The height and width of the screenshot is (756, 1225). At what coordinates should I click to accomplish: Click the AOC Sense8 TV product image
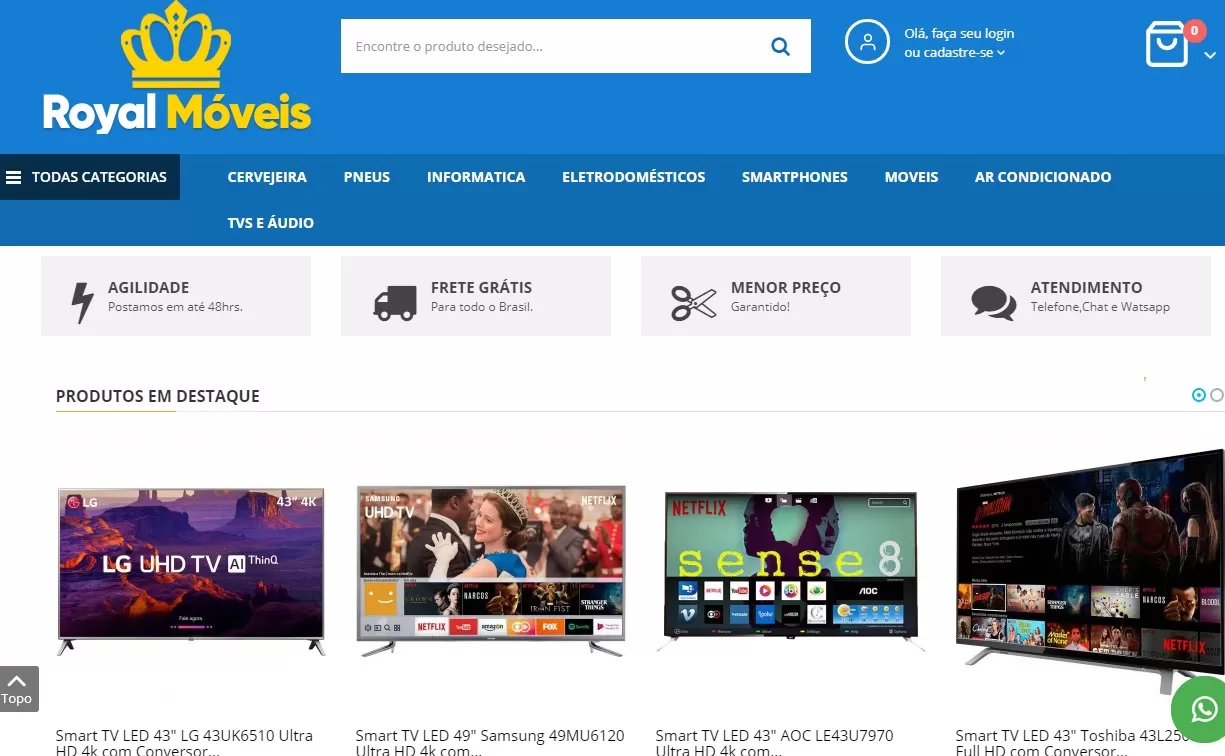point(791,571)
